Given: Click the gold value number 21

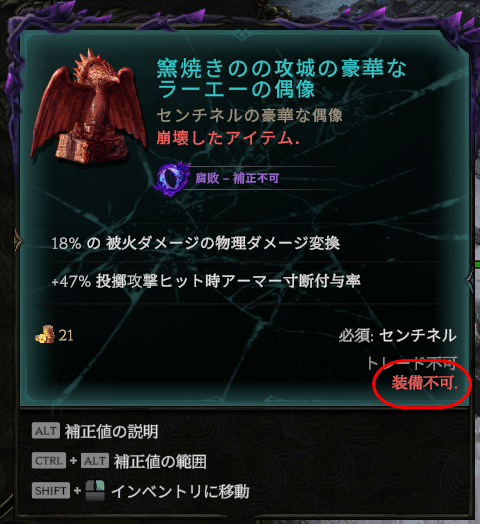Looking at the screenshot, I should tap(66, 336).
